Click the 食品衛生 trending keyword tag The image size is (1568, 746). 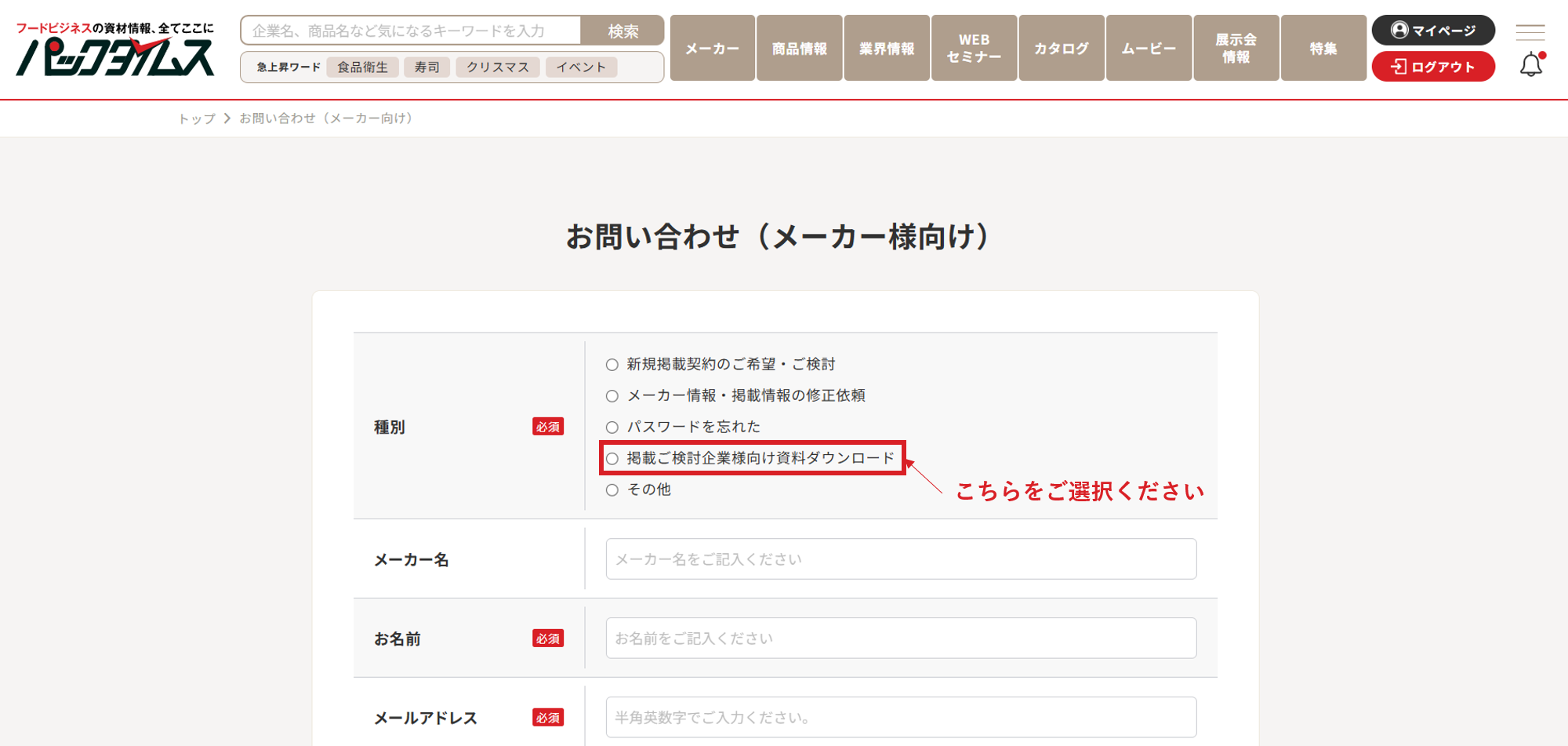(x=362, y=67)
